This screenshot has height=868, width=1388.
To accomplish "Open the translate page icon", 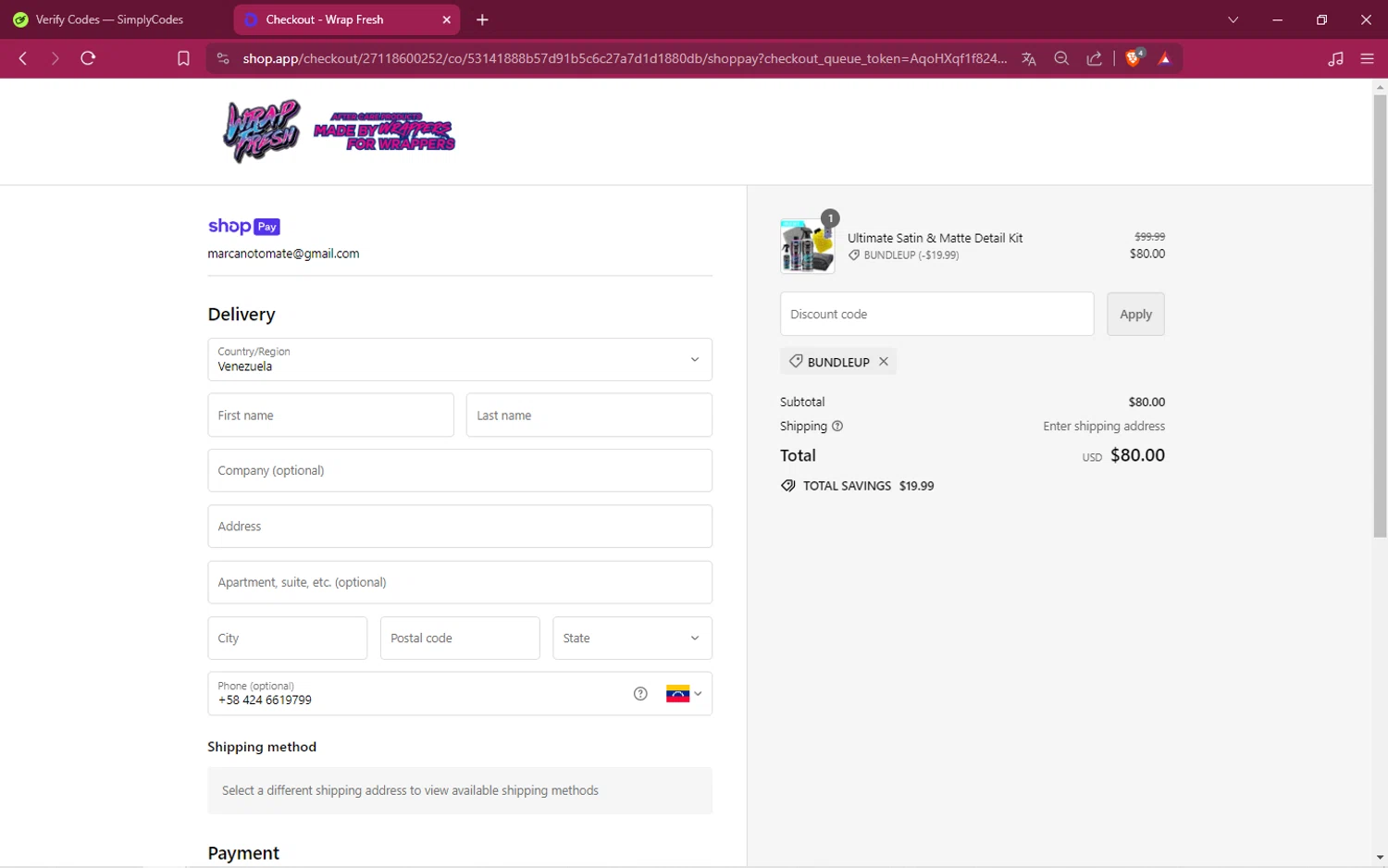I will click(x=1028, y=58).
